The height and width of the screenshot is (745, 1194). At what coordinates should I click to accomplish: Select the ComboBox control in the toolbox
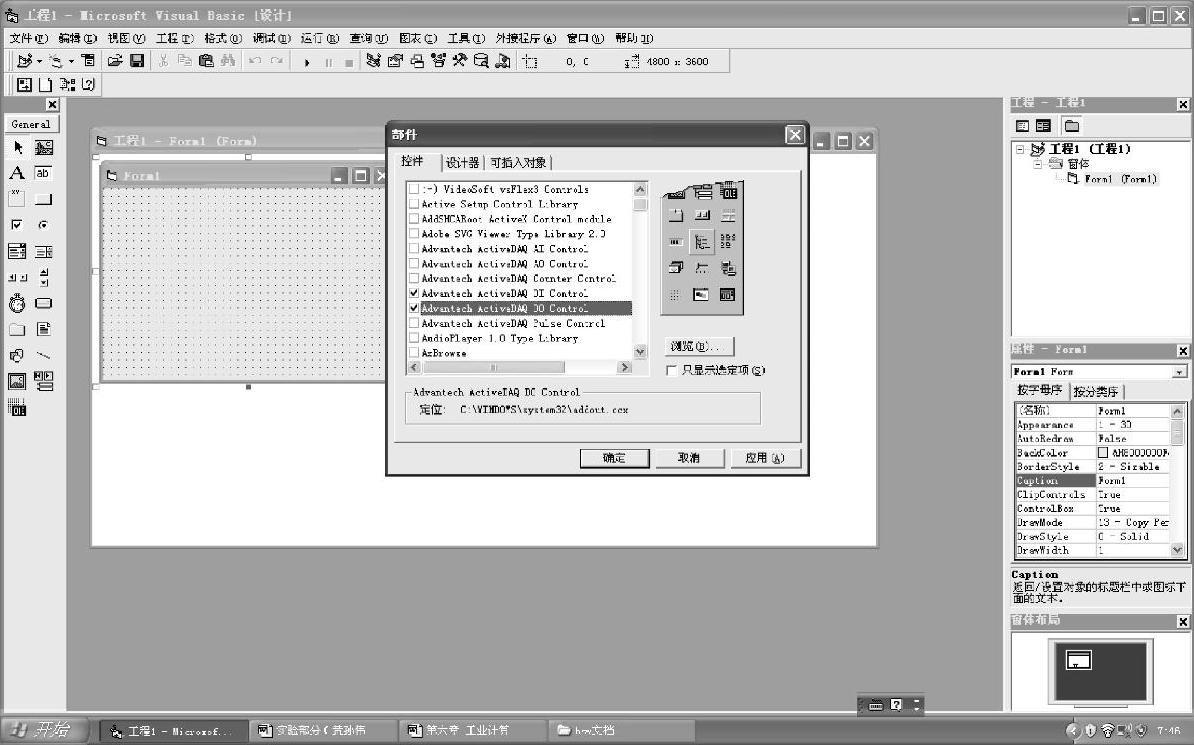tap(18, 251)
